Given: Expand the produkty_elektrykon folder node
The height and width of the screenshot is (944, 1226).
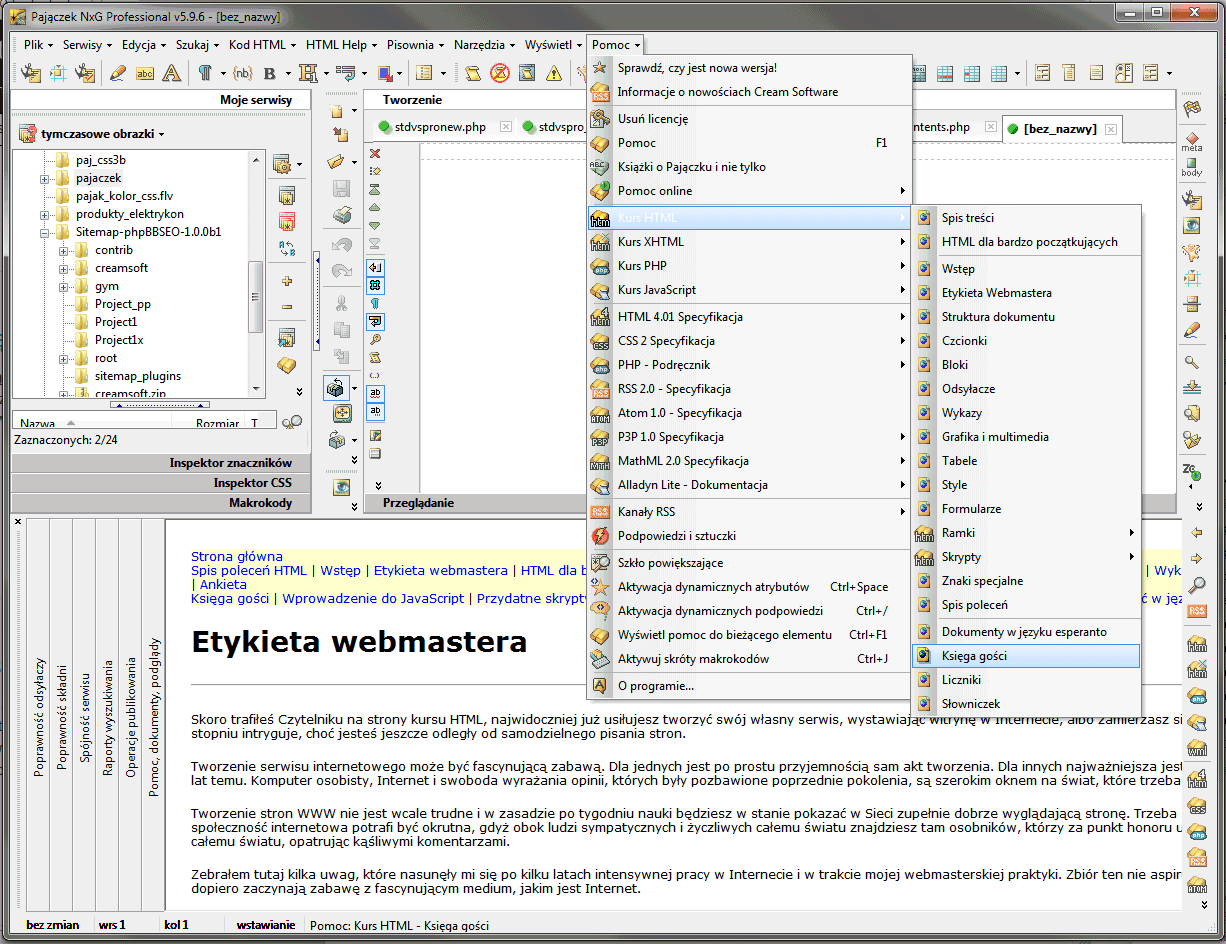Looking at the screenshot, I should coord(45,214).
